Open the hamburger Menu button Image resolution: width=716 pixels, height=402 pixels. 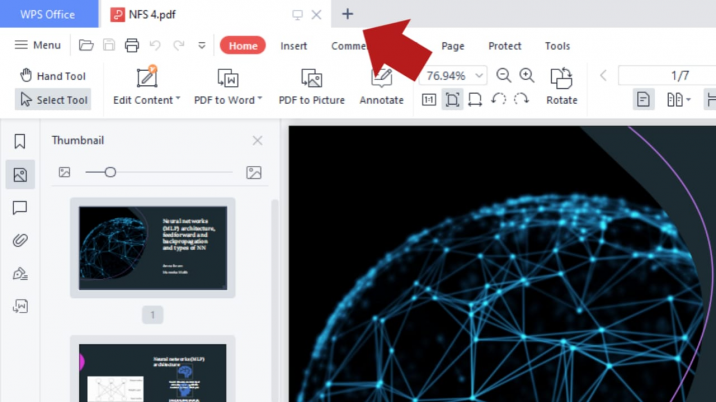37,45
